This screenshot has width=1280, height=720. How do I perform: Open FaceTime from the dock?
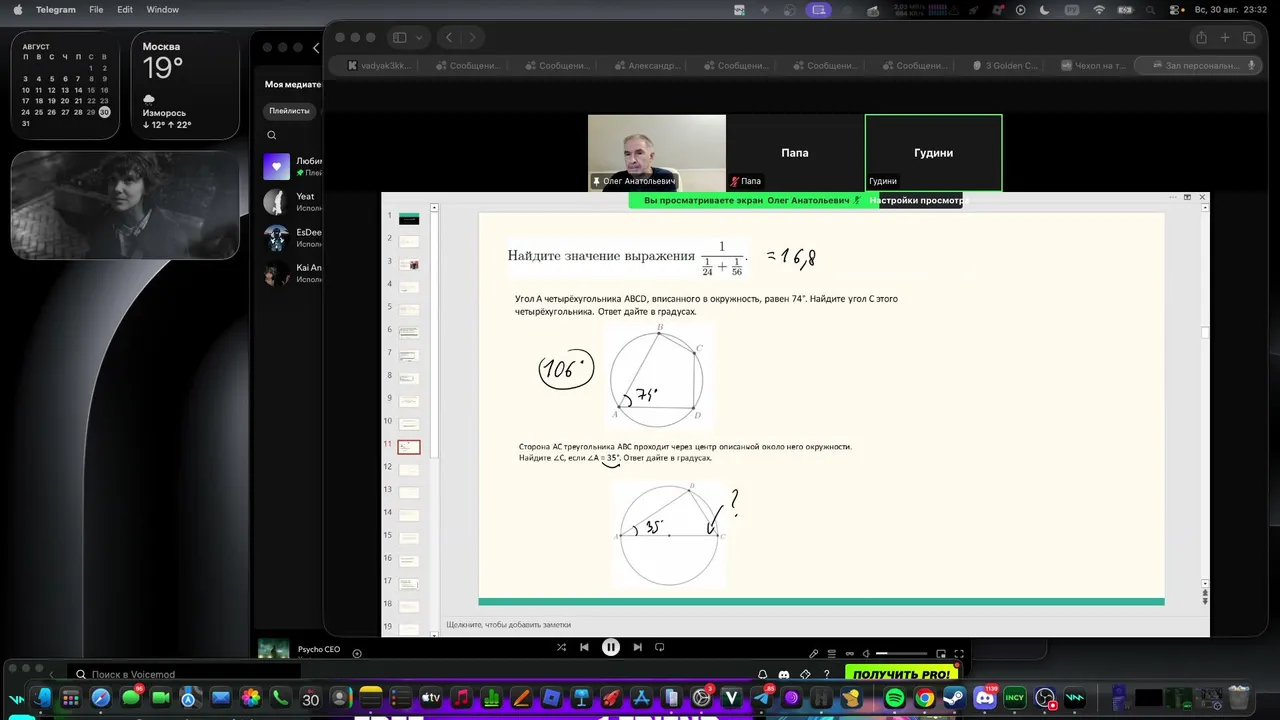pyautogui.click(x=161, y=698)
